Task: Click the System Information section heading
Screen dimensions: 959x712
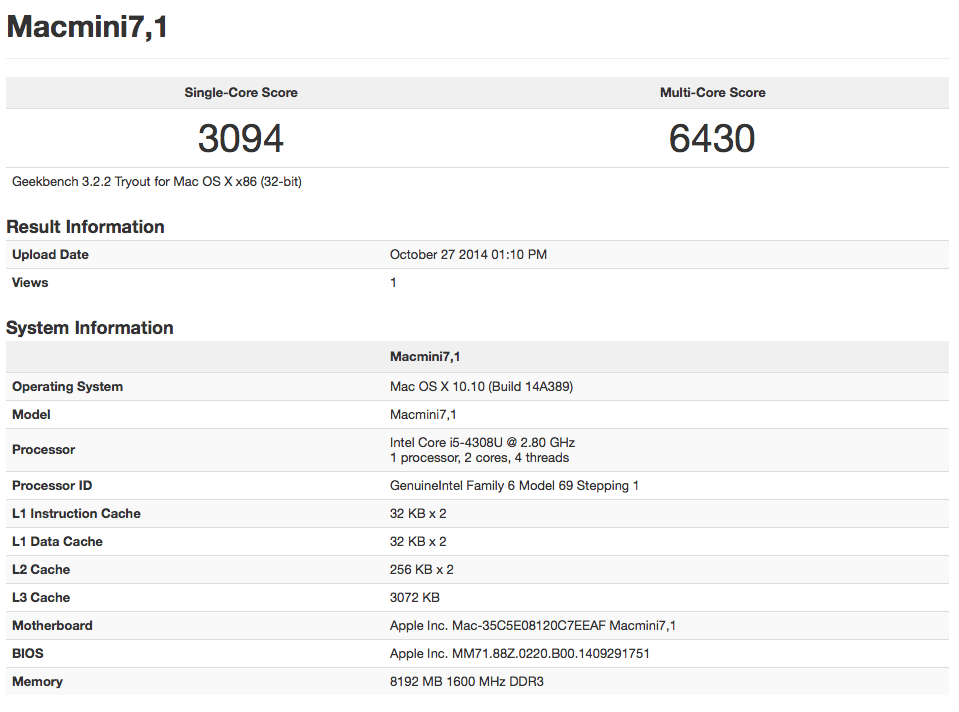Action: (90, 328)
